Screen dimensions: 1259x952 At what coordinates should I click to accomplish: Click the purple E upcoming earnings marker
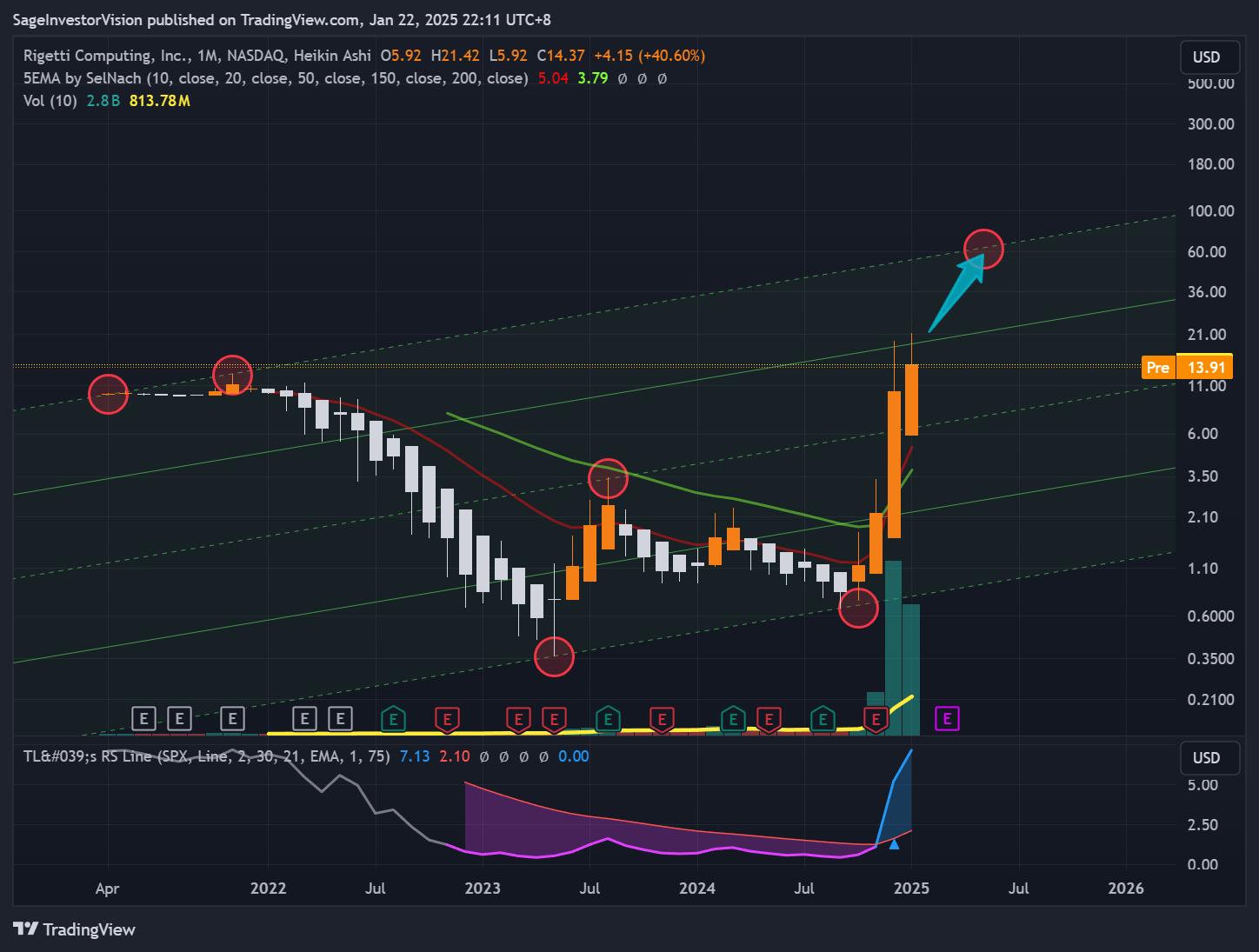click(x=947, y=719)
